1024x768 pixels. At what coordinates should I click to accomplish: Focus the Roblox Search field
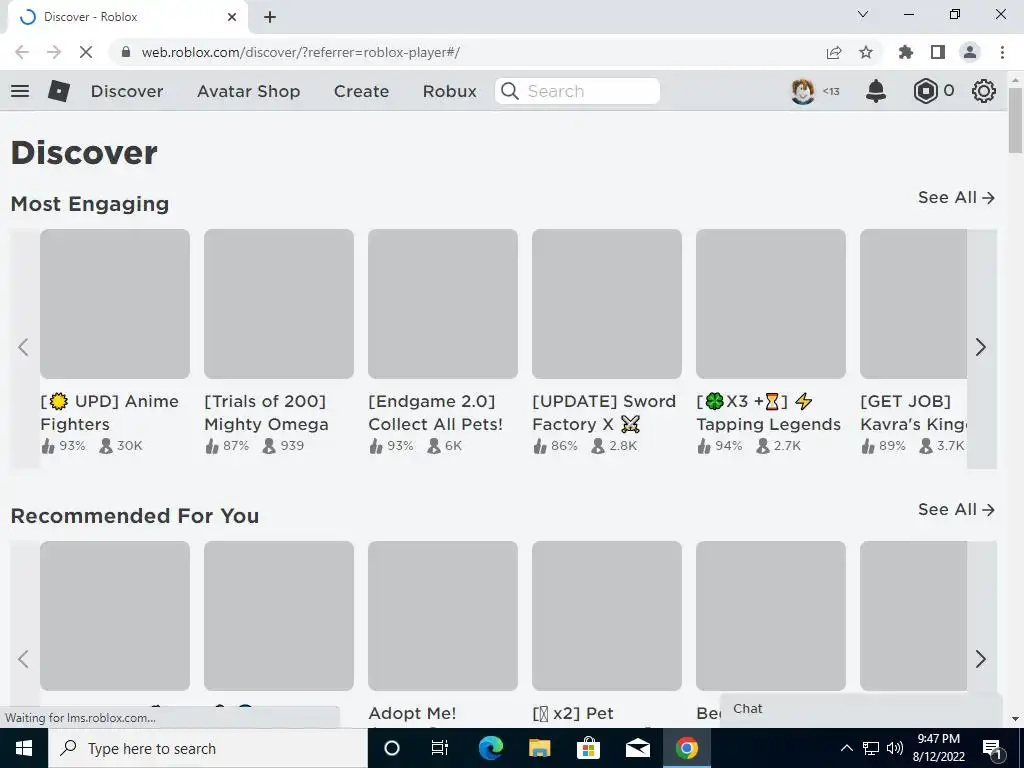tap(577, 91)
